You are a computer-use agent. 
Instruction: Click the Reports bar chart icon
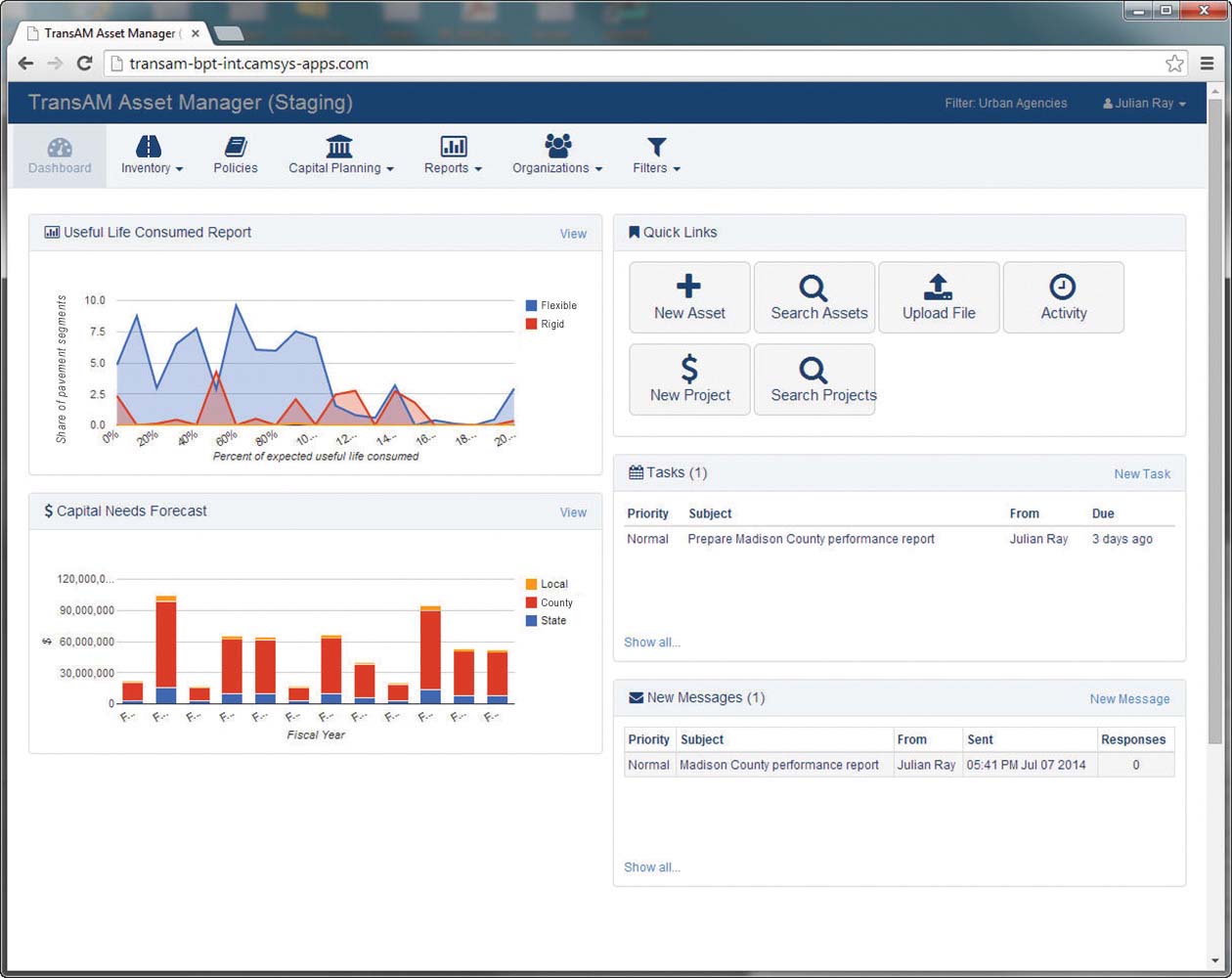454,147
